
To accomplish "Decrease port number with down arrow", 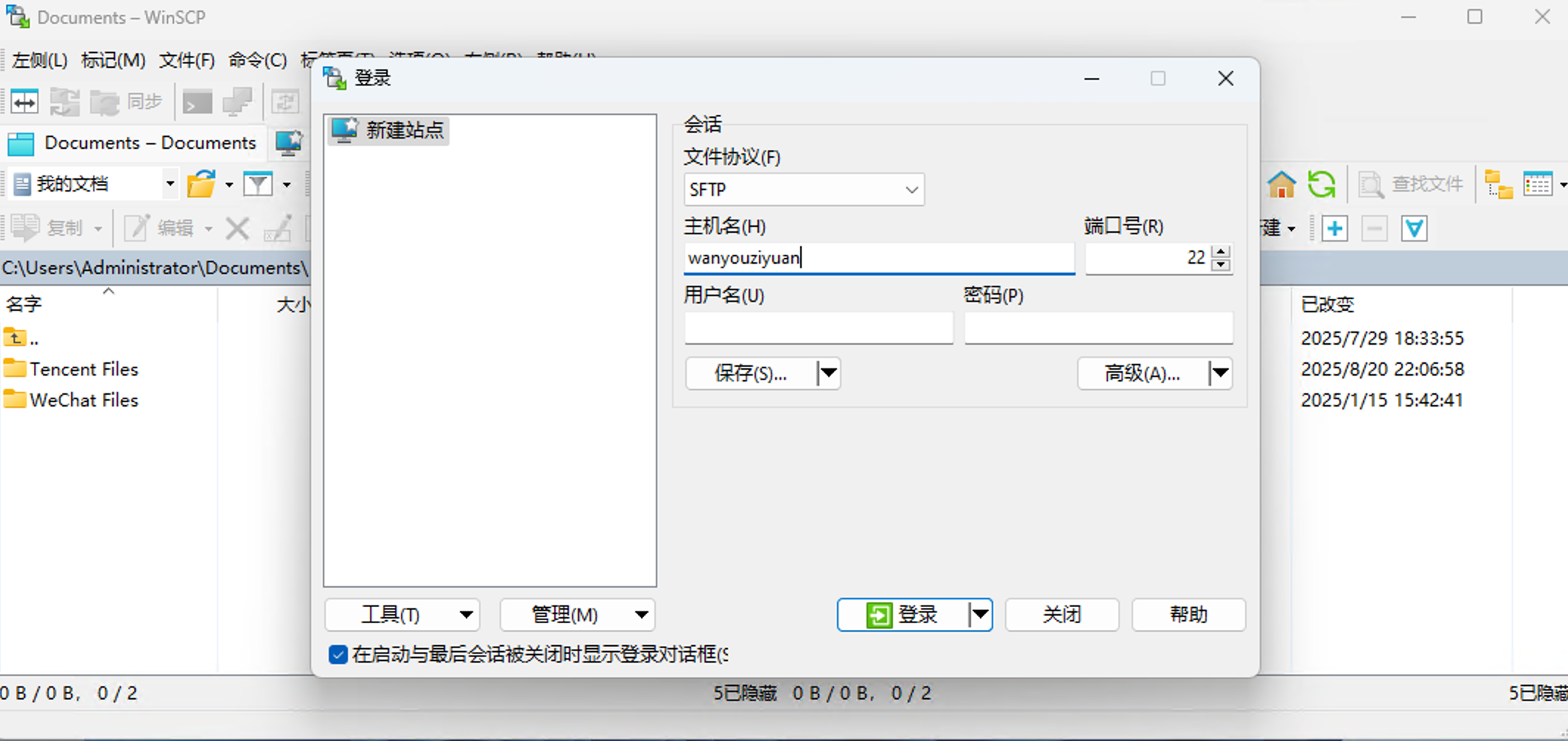I will [1221, 264].
